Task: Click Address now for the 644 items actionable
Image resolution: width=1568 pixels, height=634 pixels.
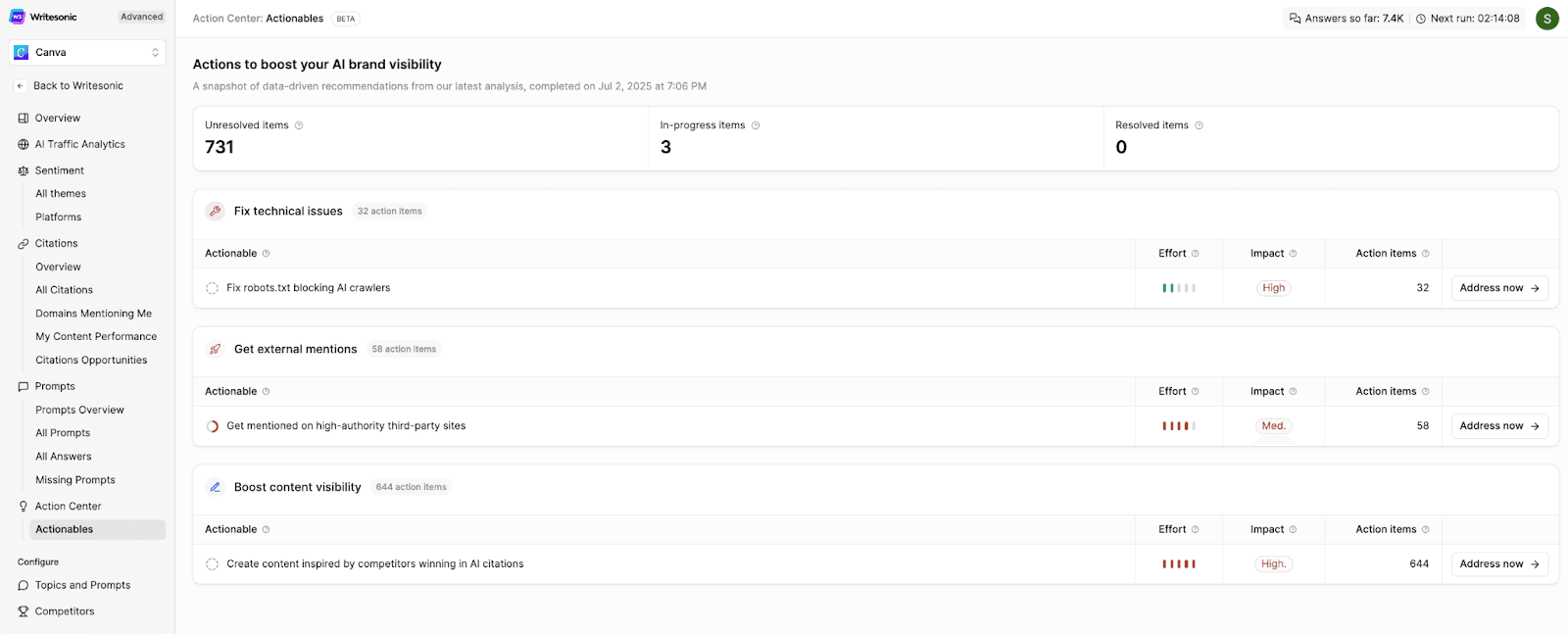Action: click(1498, 564)
